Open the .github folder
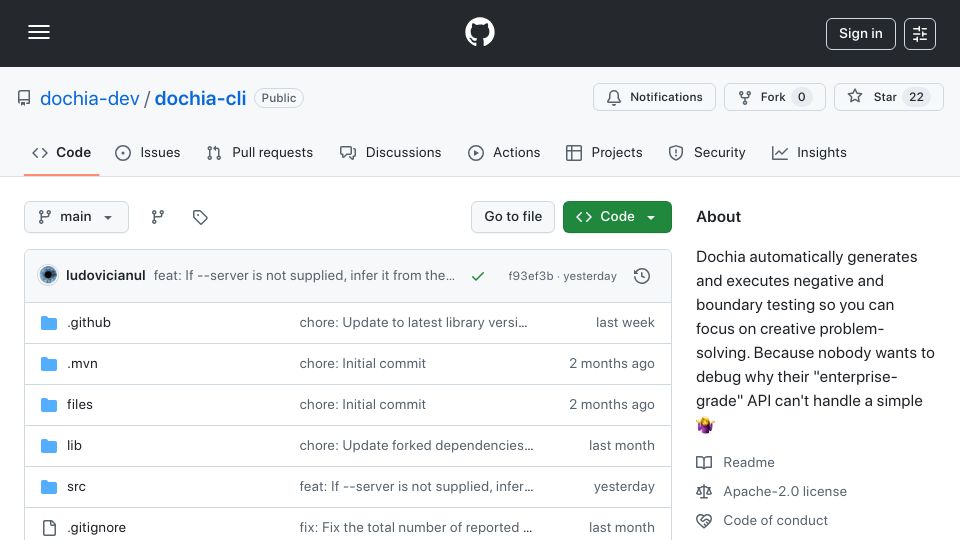Image resolution: width=960 pixels, height=540 pixels. tap(89, 323)
